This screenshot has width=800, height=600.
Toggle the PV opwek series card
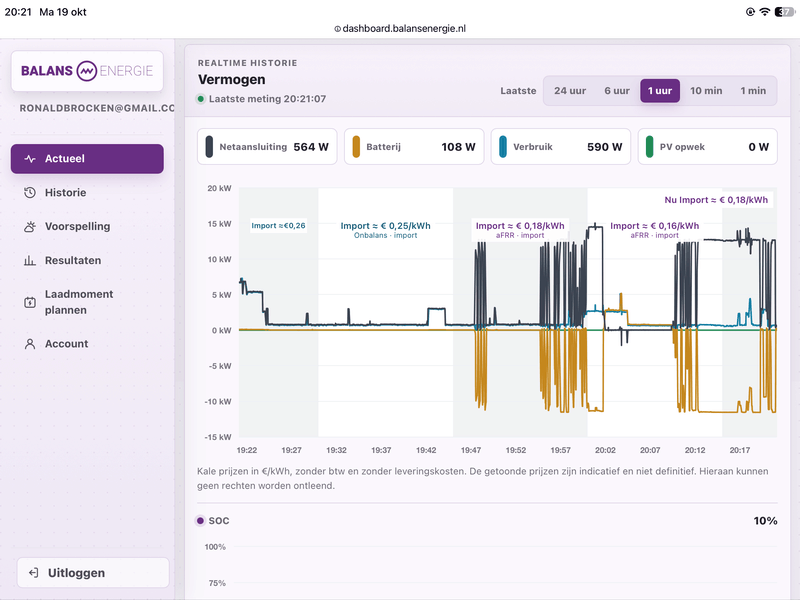coord(708,147)
